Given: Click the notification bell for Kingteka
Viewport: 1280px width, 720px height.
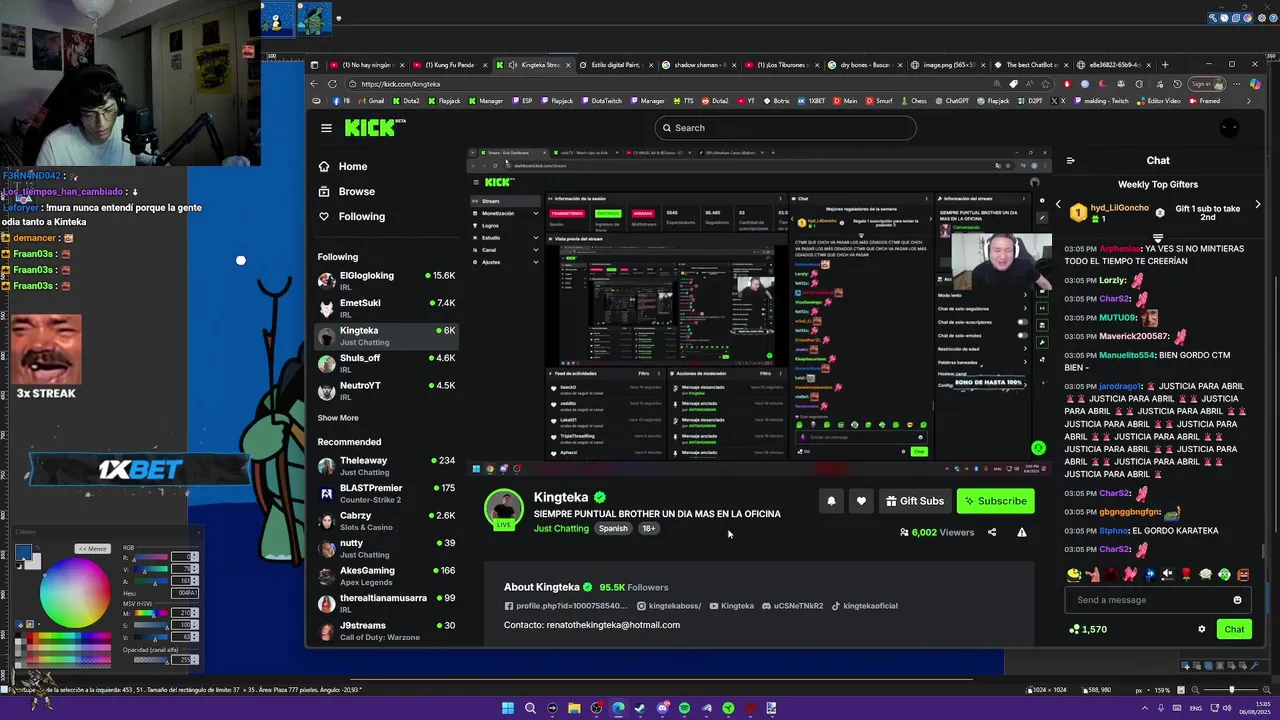Looking at the screenshot, I should [831, 501].
